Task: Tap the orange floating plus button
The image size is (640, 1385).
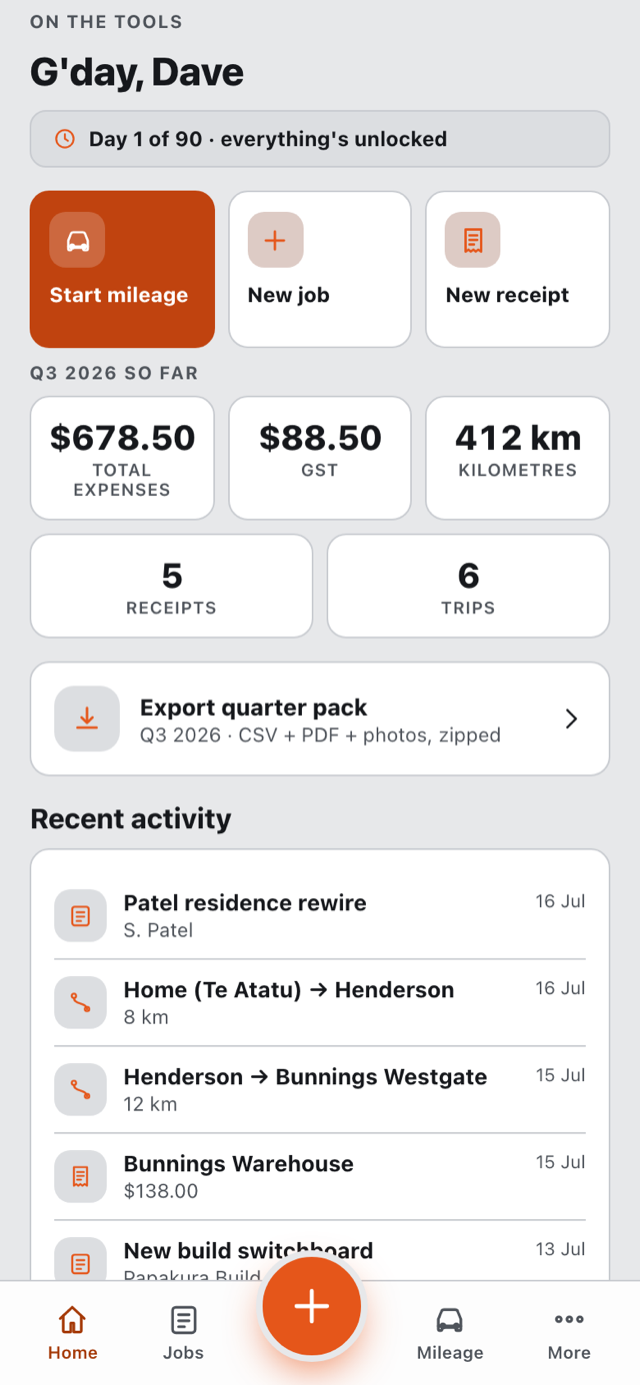Action: (x=312, y=1307)
